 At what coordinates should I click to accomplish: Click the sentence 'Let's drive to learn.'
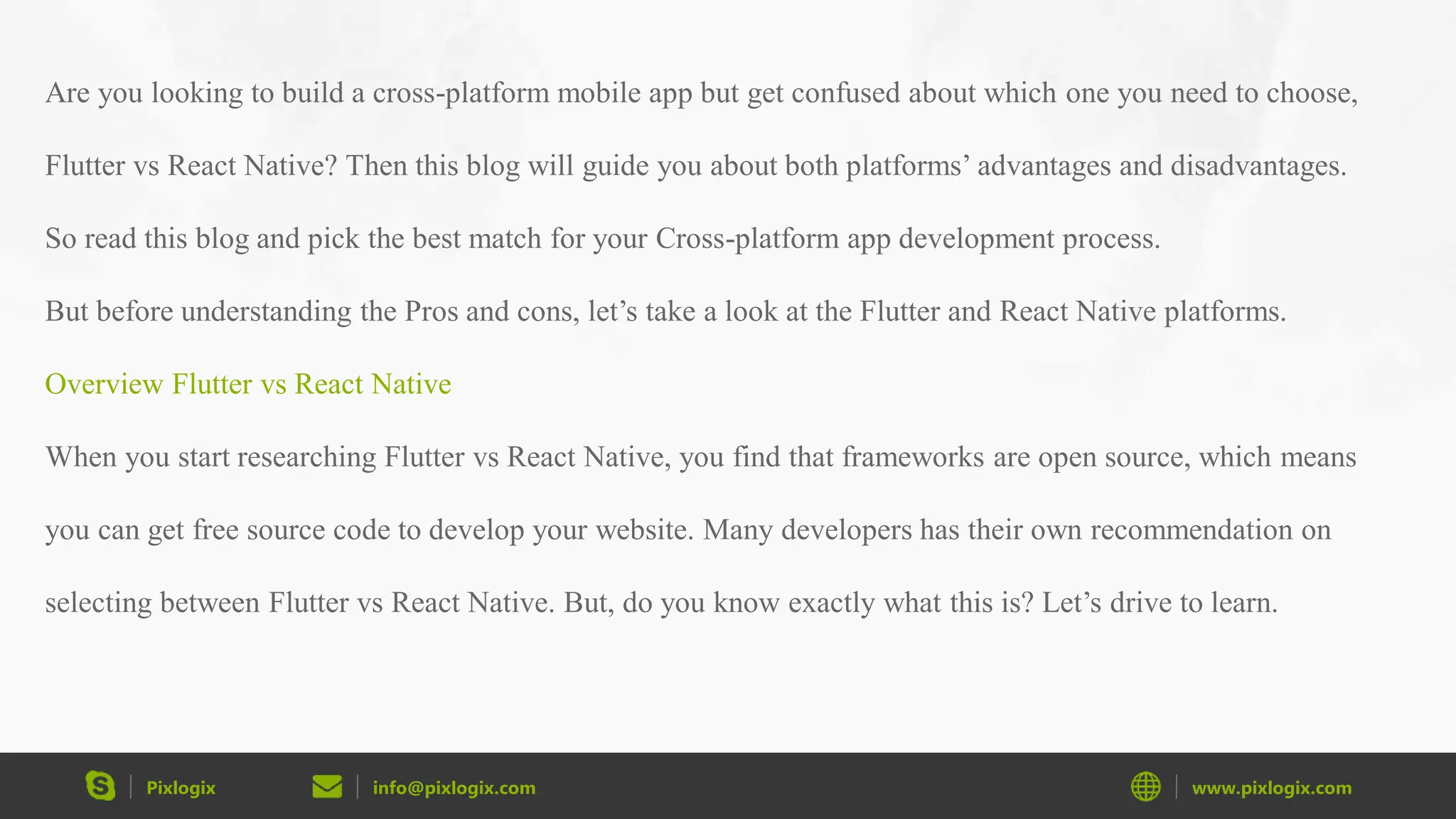1160,602
